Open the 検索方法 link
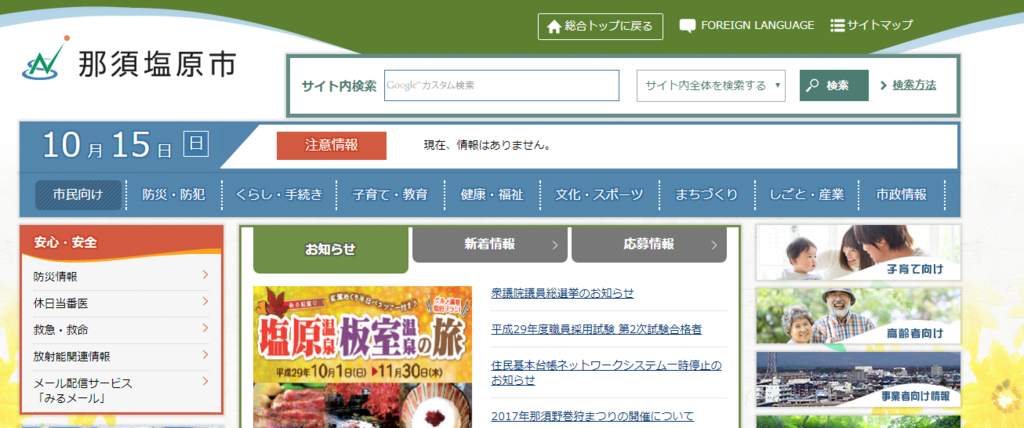The width and height of the screenshot is (1024, 428). point(914,85)
